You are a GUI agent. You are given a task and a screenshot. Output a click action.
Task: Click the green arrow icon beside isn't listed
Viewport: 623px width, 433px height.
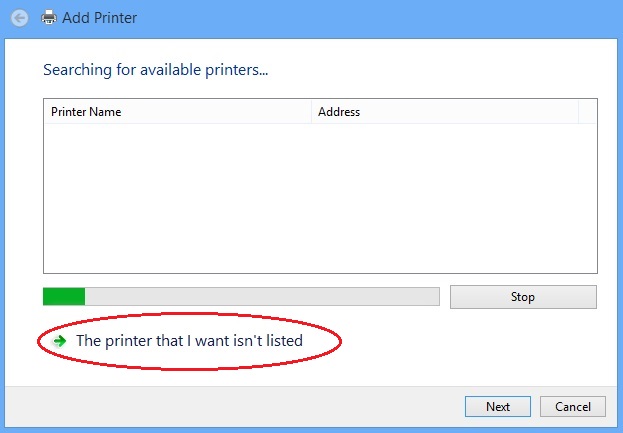tap(60, 341)
